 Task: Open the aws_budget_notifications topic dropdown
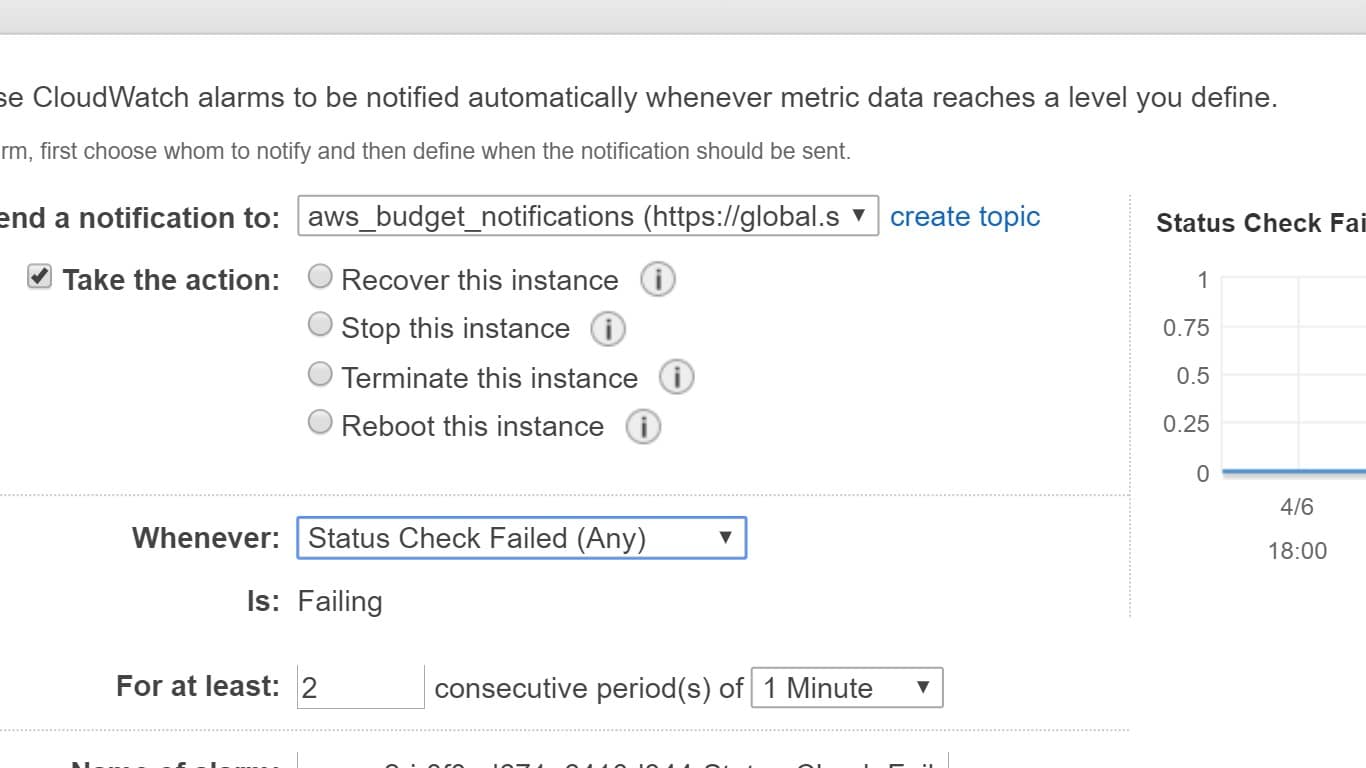click(x=580, y=215)
